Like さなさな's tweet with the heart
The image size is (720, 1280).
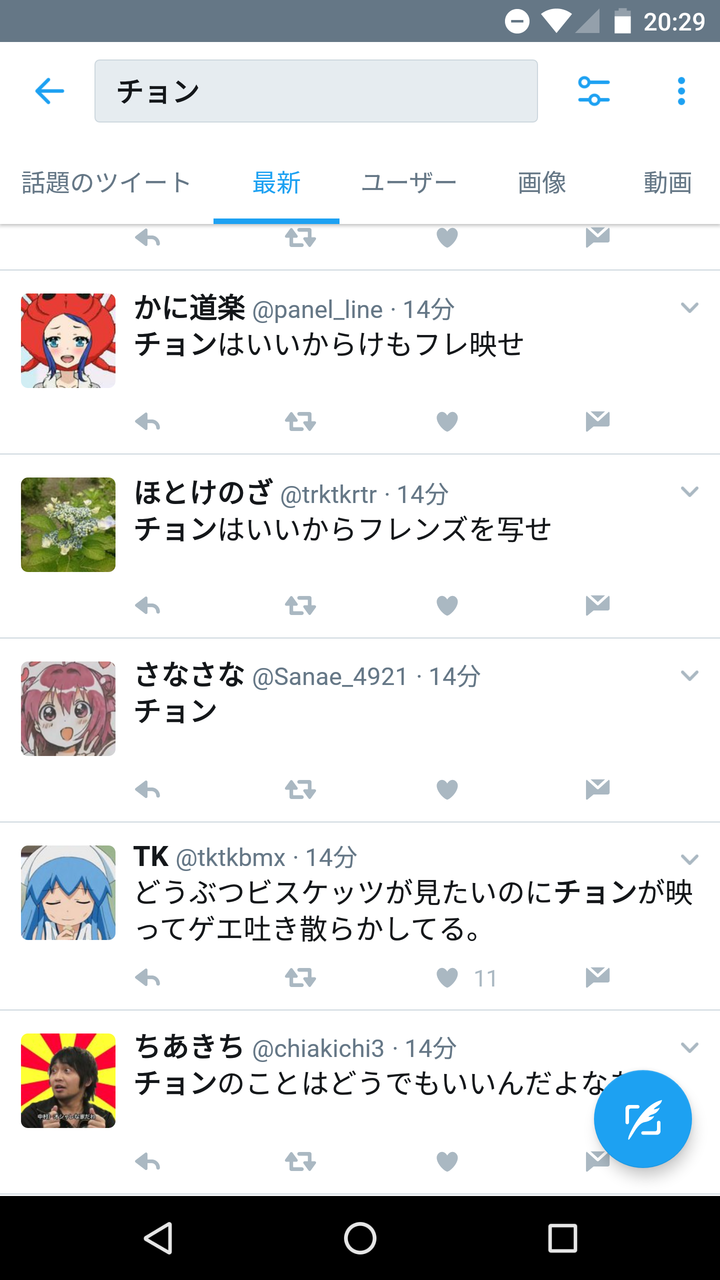coord(447,790)
